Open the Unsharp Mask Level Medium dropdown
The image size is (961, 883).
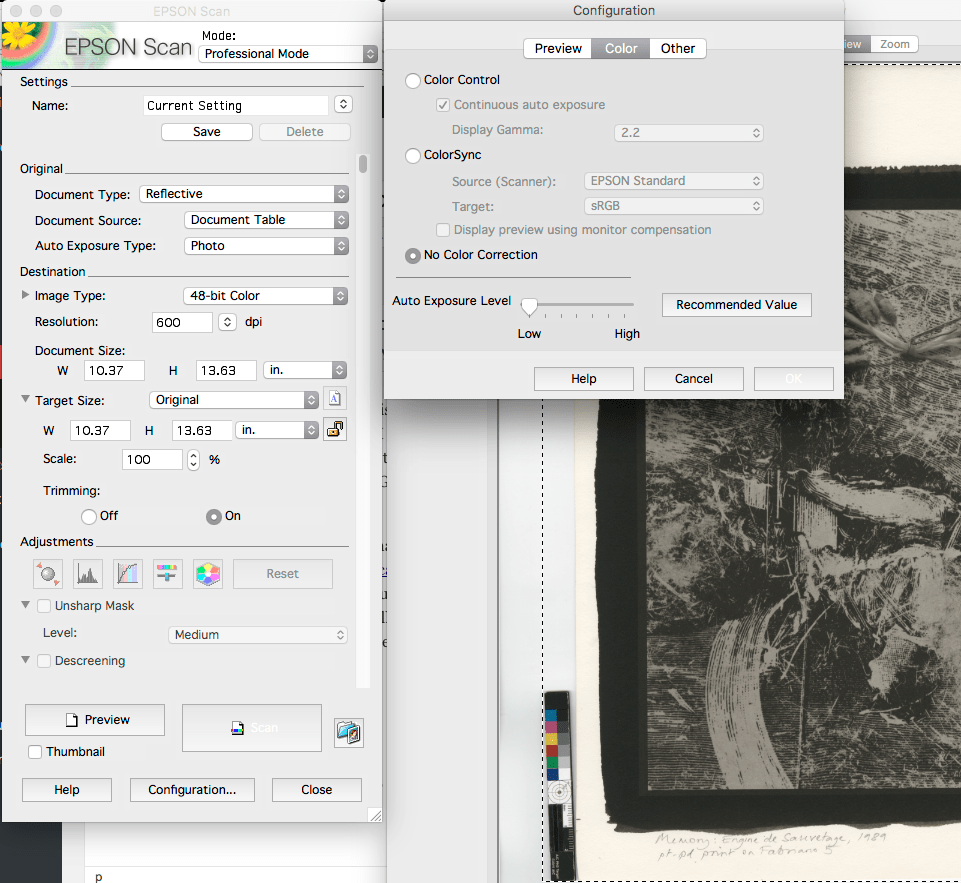(257, 635)
